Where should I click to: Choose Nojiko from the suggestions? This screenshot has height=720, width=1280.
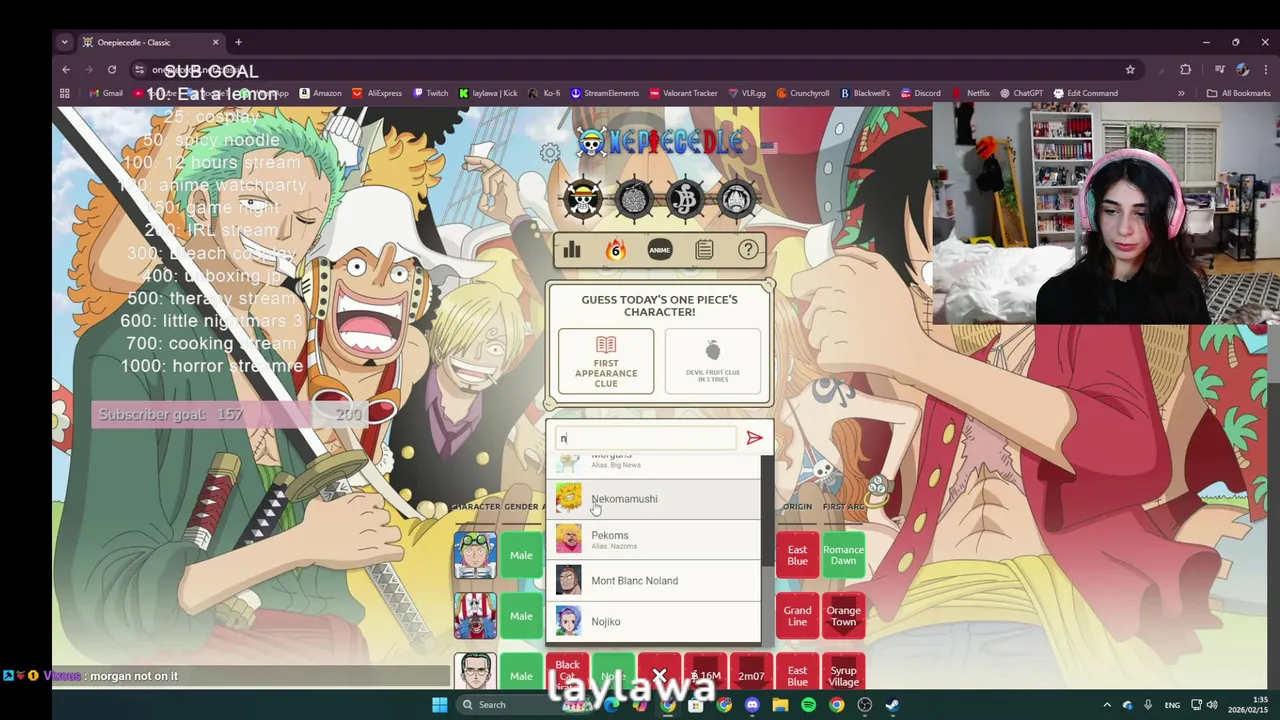653,622
